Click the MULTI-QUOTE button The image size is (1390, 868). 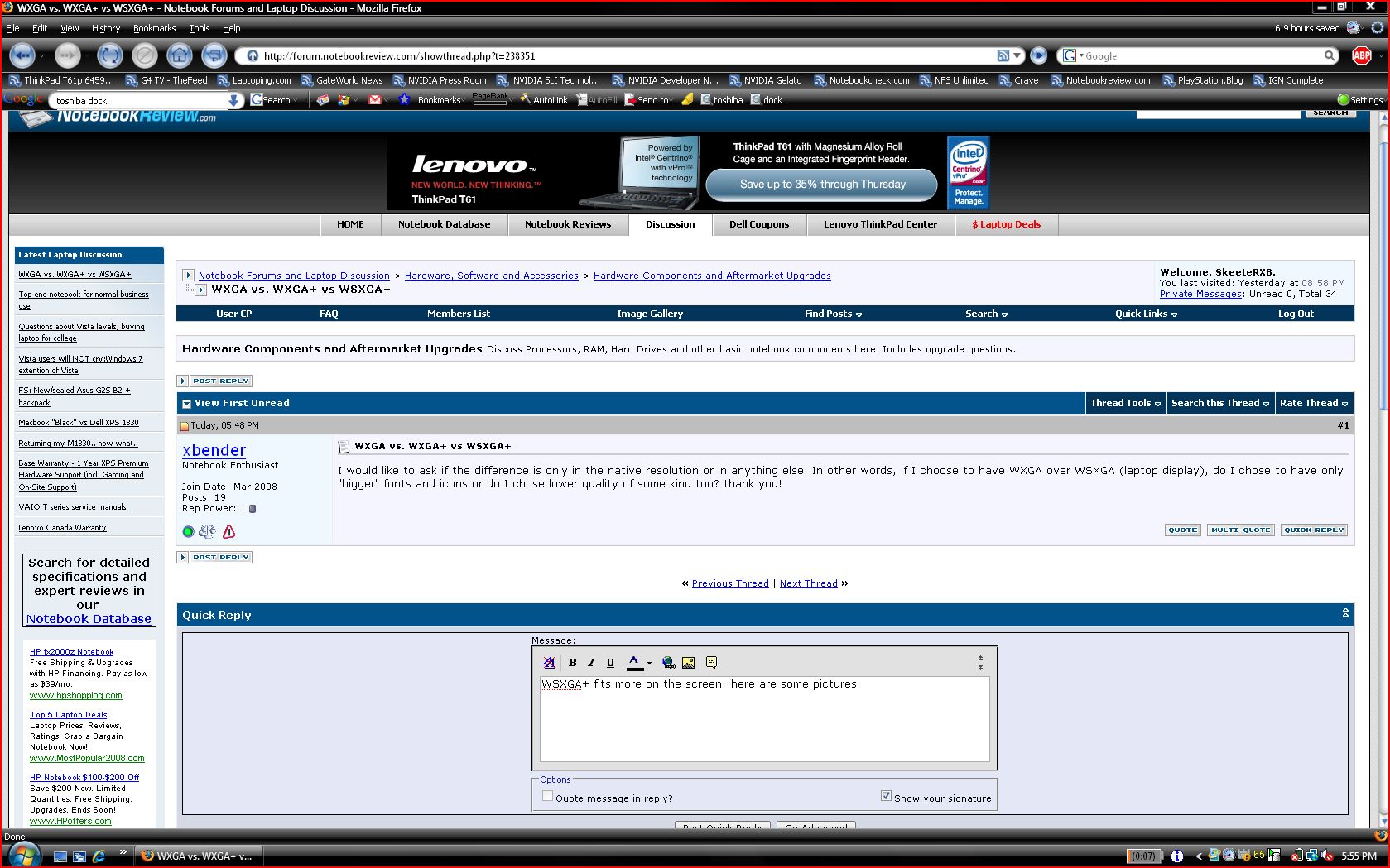[1240, 530]
